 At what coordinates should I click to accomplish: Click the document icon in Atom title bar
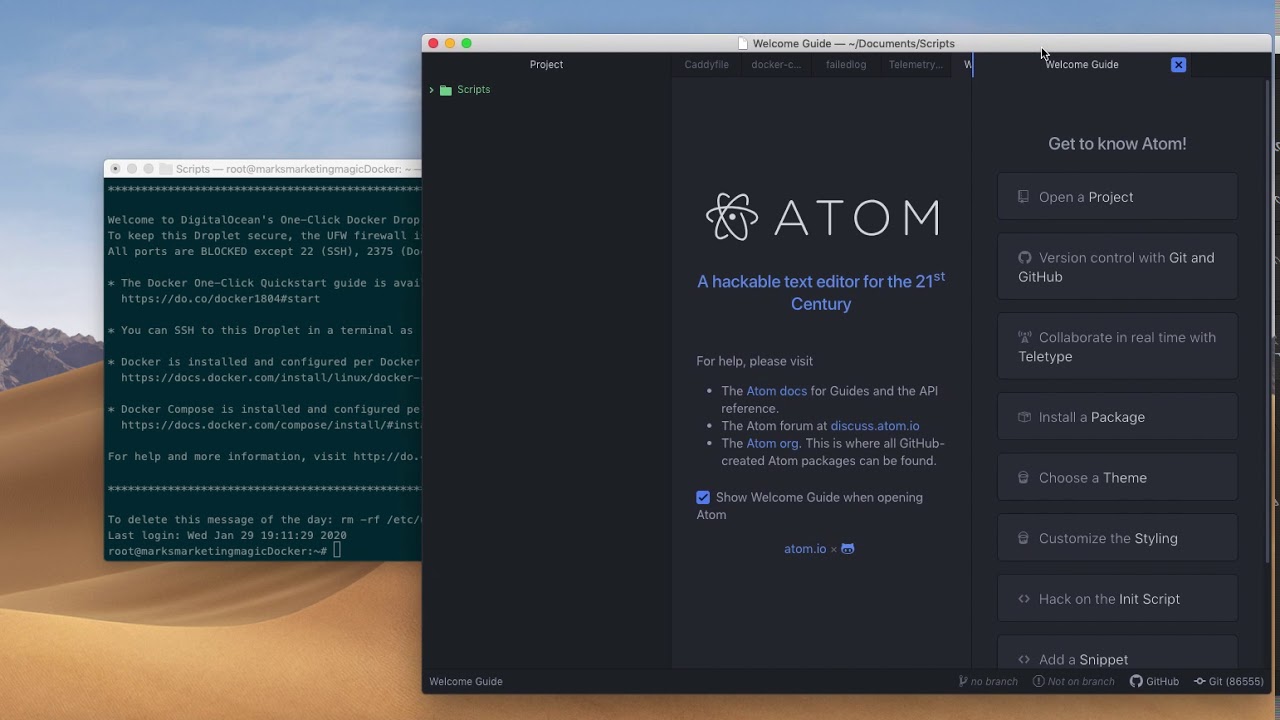[x=743, y=44]
